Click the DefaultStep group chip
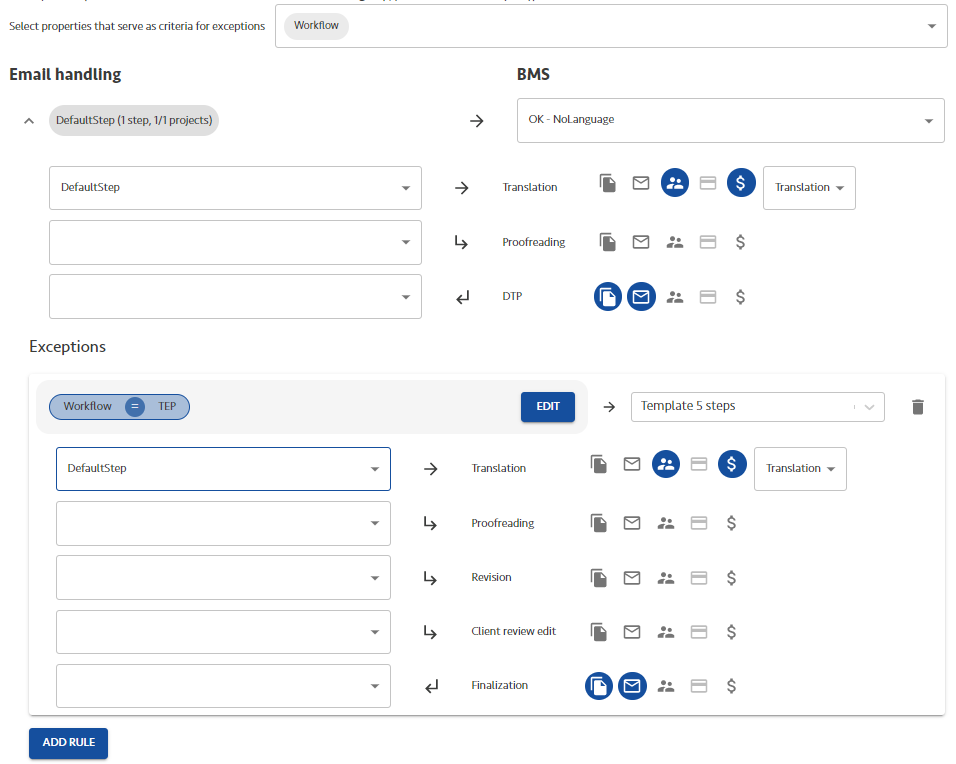Image resolution: width=956 pixels, height=764 pixels. [134, 121]
